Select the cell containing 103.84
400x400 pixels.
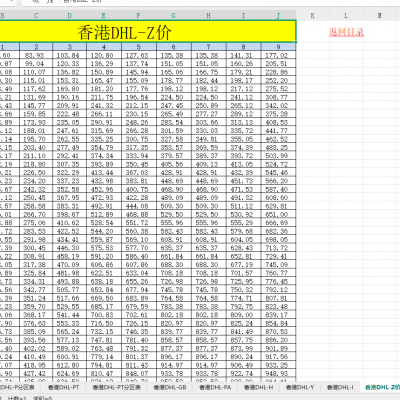point(70,55)
